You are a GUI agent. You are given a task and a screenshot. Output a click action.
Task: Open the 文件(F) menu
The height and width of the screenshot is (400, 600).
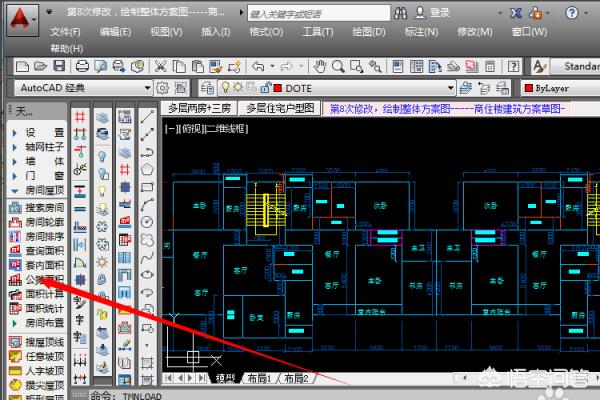(65, 32)
